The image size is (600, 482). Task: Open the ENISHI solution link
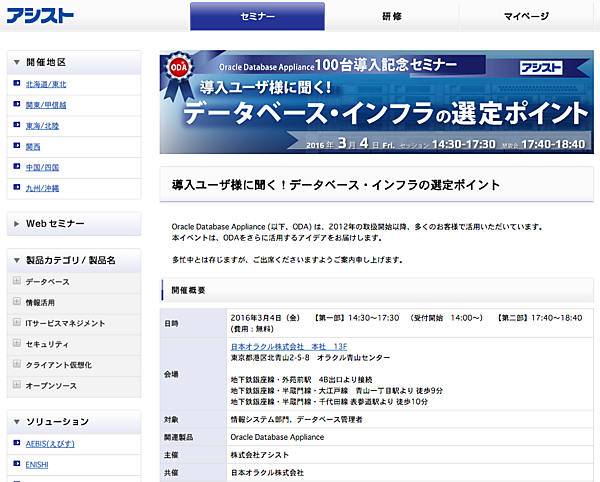(x=37, y=465)
